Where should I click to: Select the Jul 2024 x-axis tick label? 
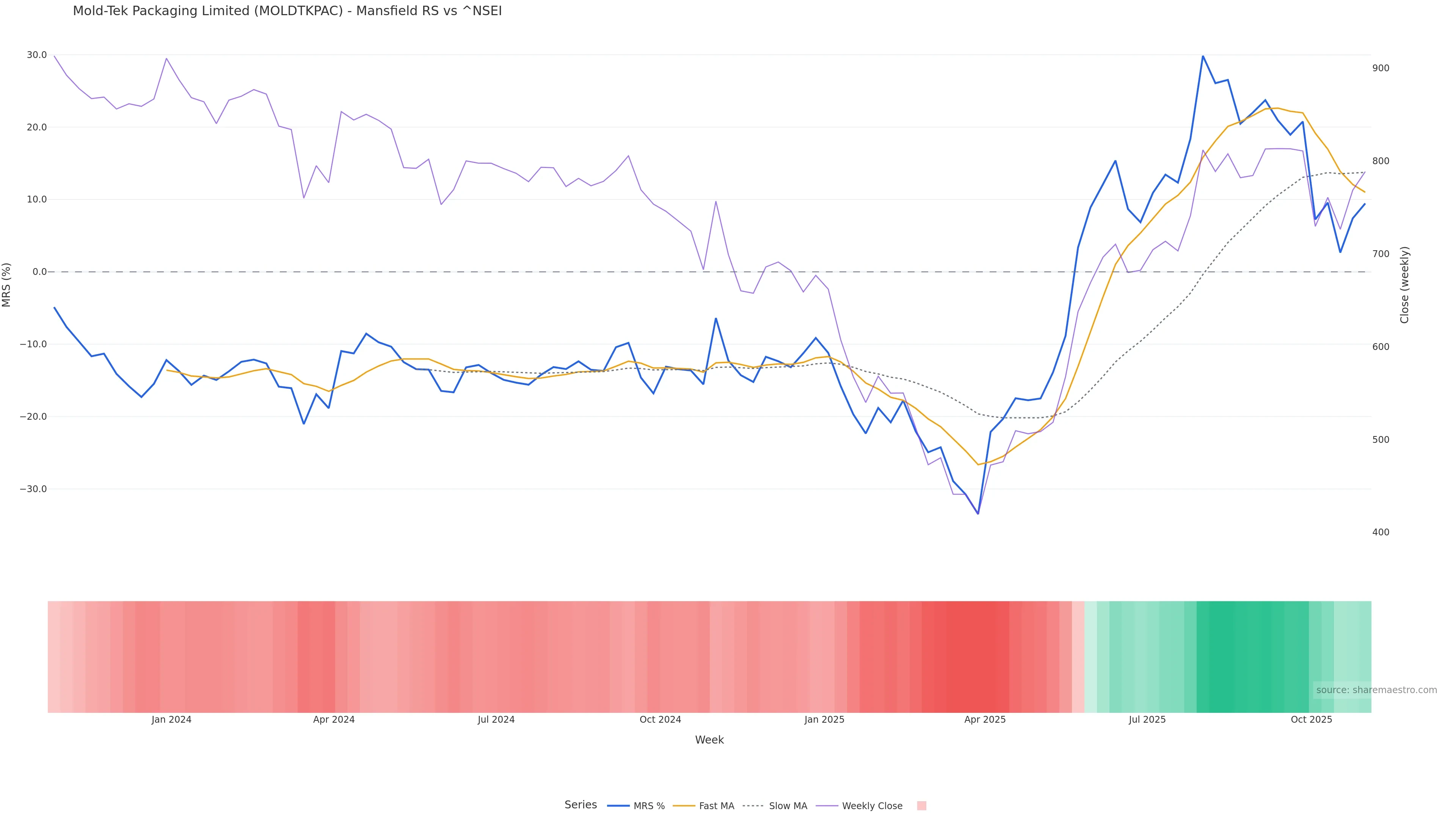click(x=496, y=720)
